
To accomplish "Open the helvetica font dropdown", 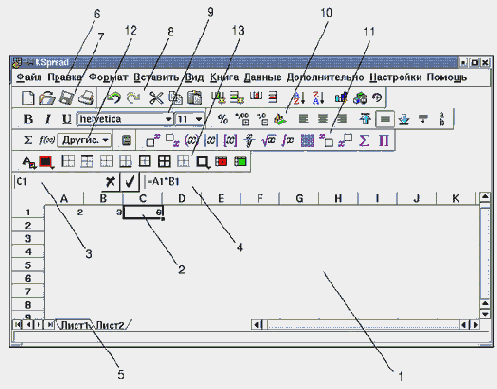I will (125, 119).
